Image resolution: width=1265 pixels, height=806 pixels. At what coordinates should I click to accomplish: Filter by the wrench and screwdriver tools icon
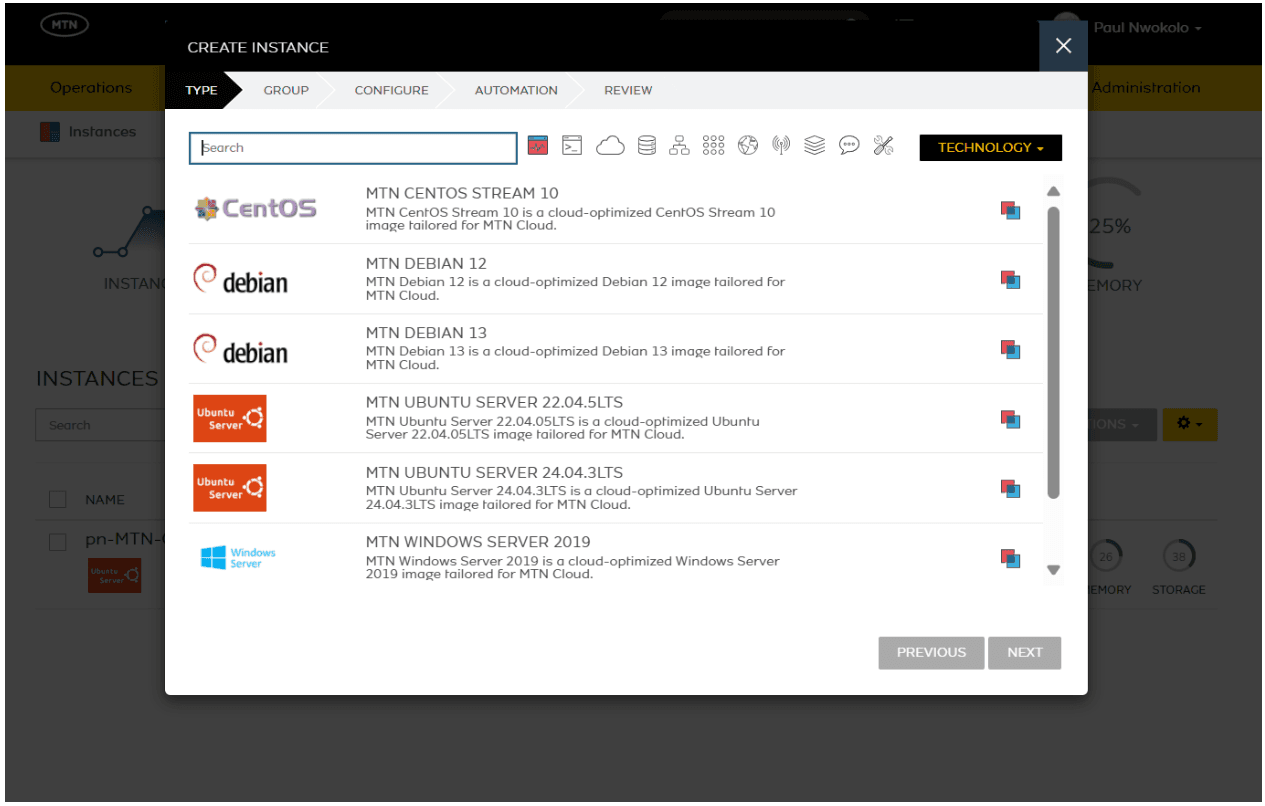coord(883,147)
